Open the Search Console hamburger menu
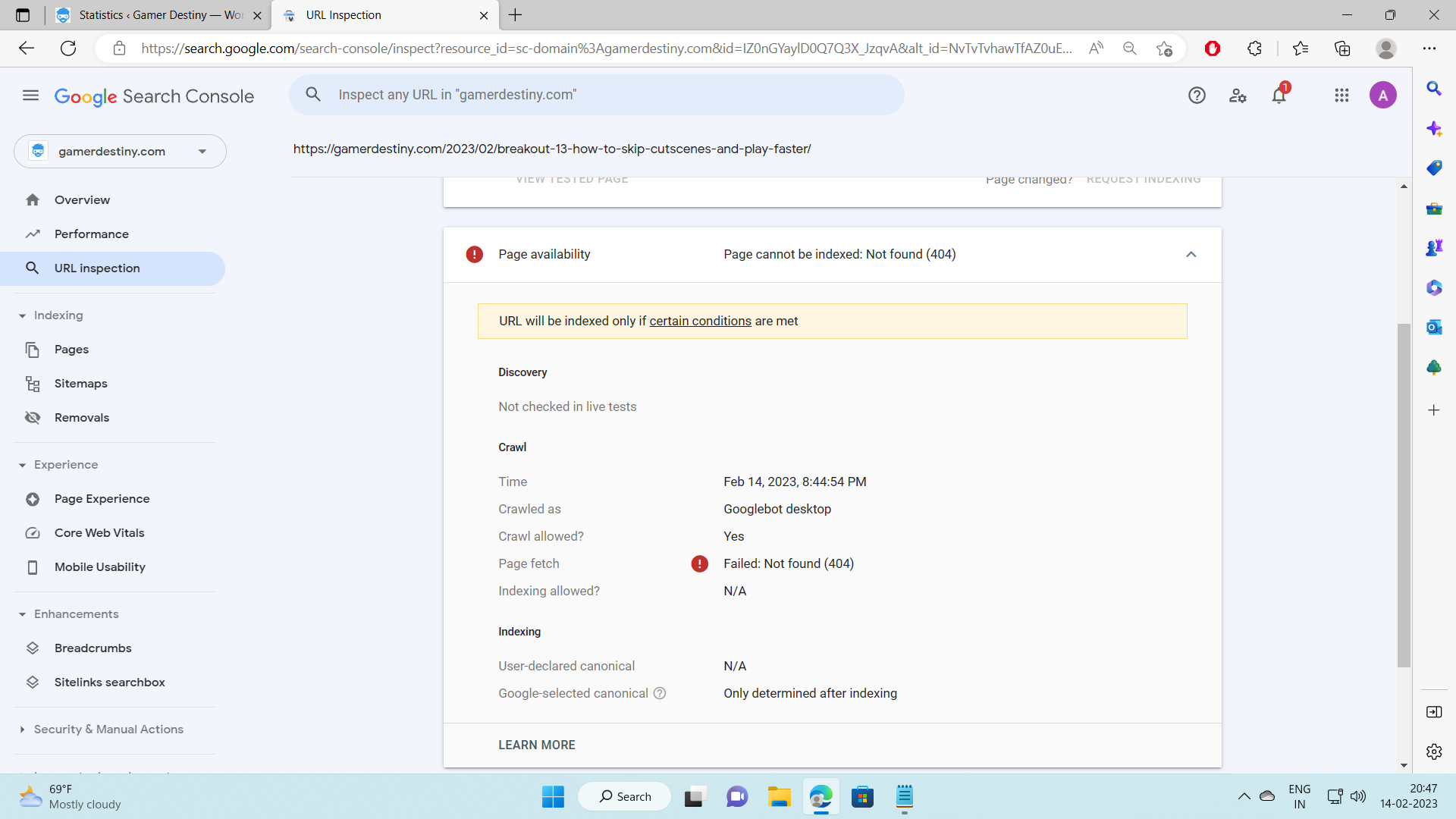Screen dimensions: 1456x819 click(x=30, y=96)
